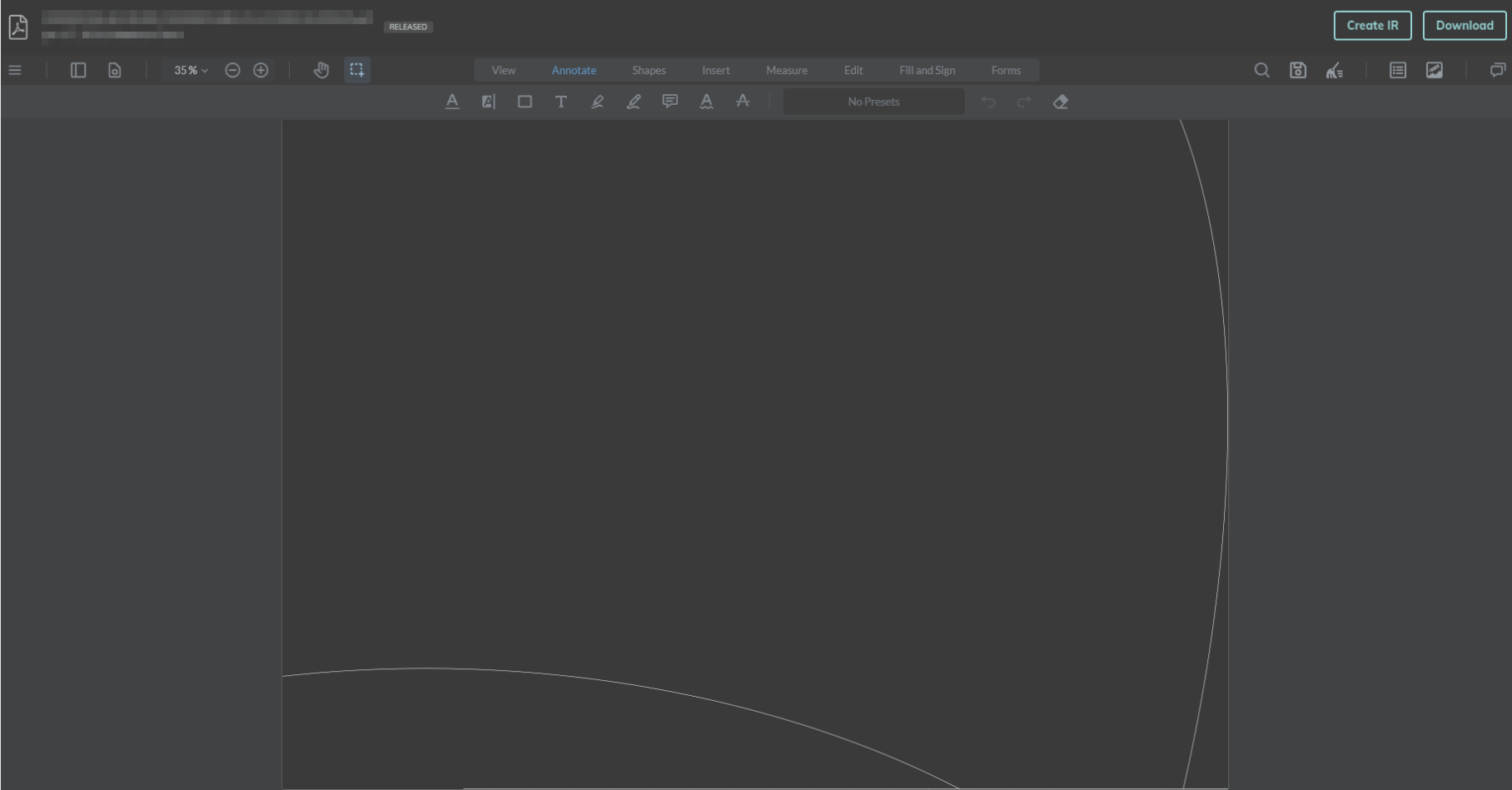
Task: Add a sticky note comment
Action: (x=669, y=101)
